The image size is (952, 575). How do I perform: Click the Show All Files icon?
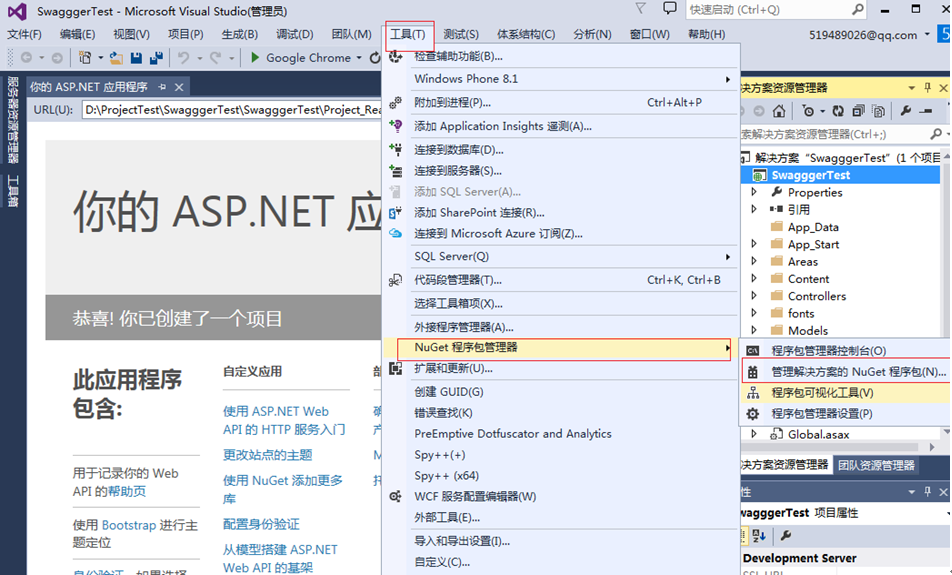pos(878,111)
